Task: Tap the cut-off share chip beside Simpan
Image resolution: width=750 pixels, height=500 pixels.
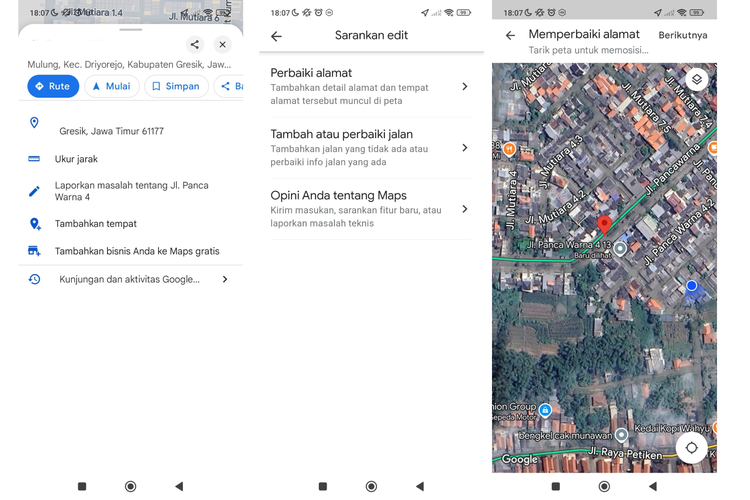Action: click(x=230, y=86)
